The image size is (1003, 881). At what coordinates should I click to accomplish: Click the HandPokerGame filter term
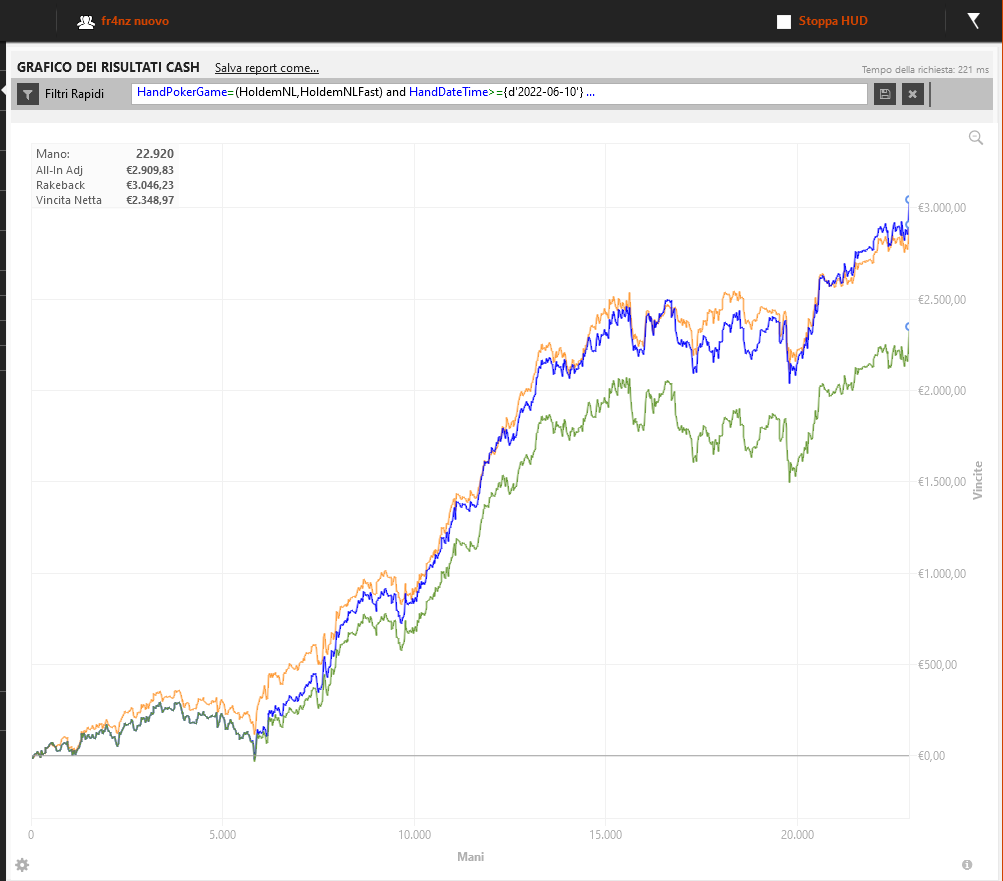pos(182,92)
